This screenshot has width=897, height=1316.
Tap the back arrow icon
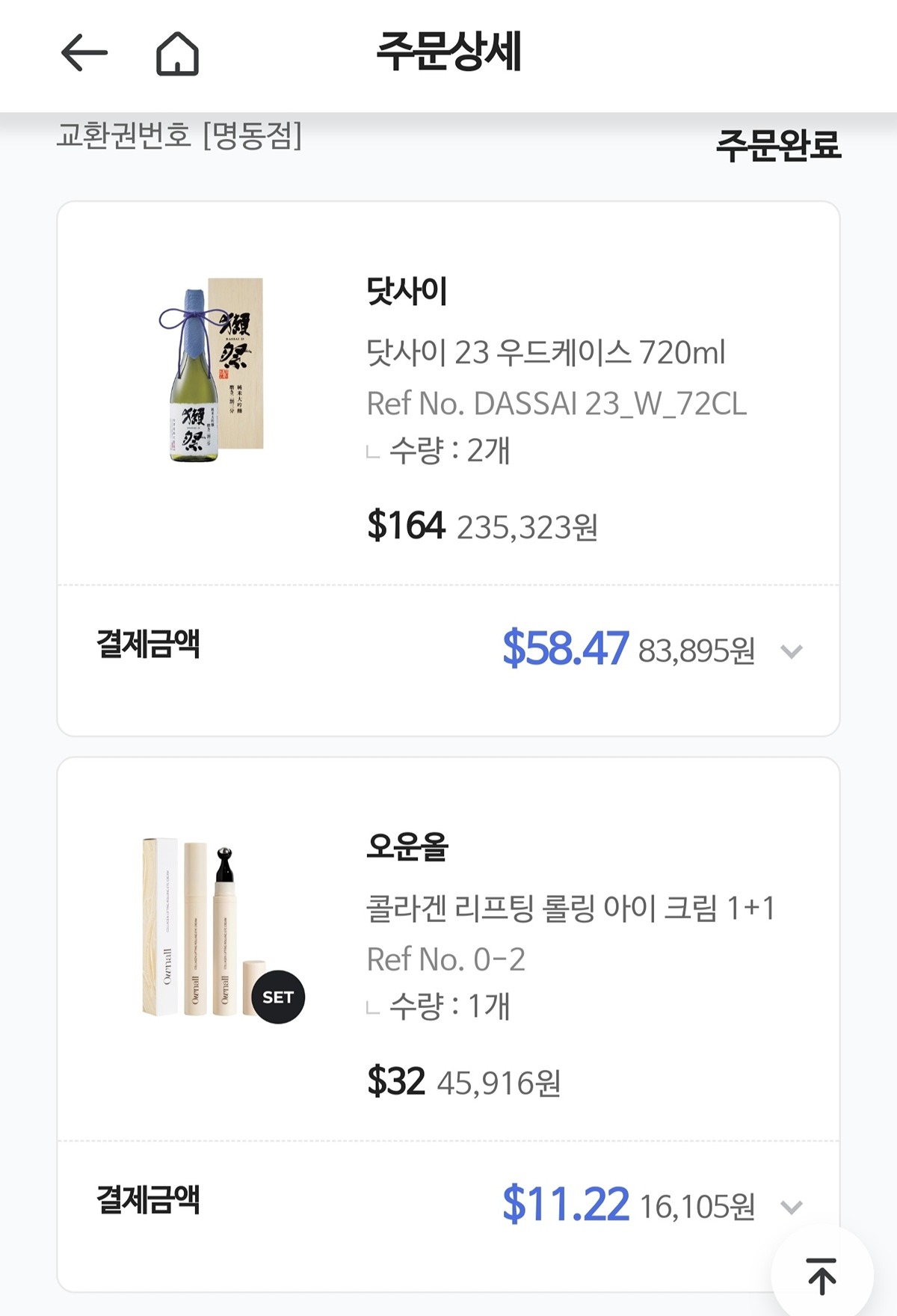pos(84,53)
